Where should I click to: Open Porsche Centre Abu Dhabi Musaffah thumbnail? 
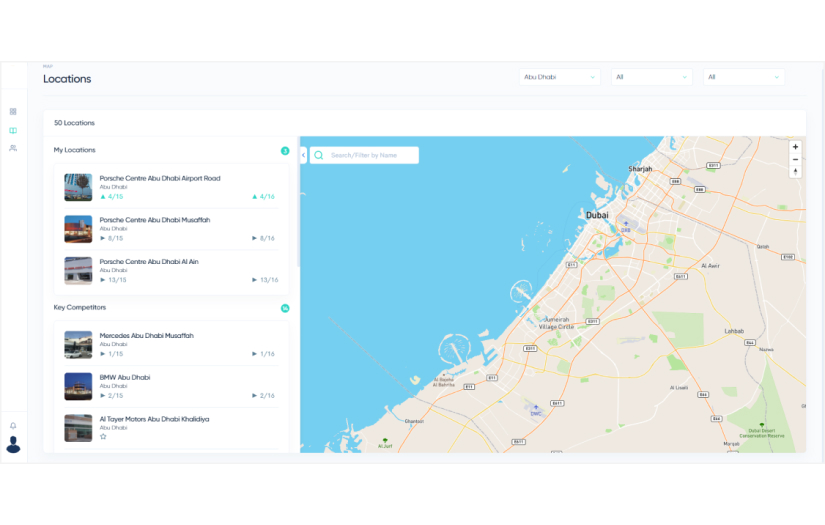[x=78, y=229]
